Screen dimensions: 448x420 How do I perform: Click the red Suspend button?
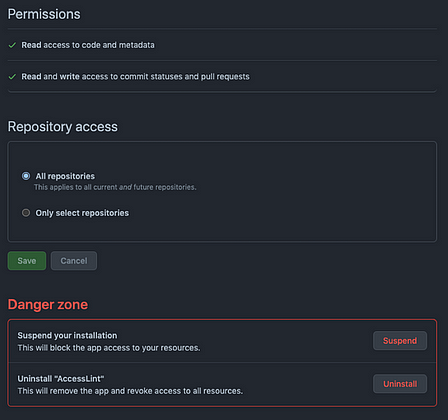click(x=400, y=341)
